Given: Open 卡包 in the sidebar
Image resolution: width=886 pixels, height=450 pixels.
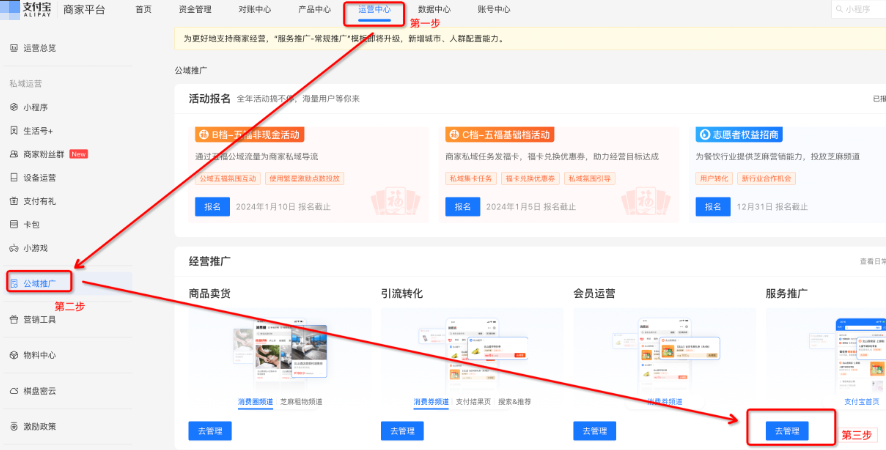Looking at the screenshot, I should (25, 224).
